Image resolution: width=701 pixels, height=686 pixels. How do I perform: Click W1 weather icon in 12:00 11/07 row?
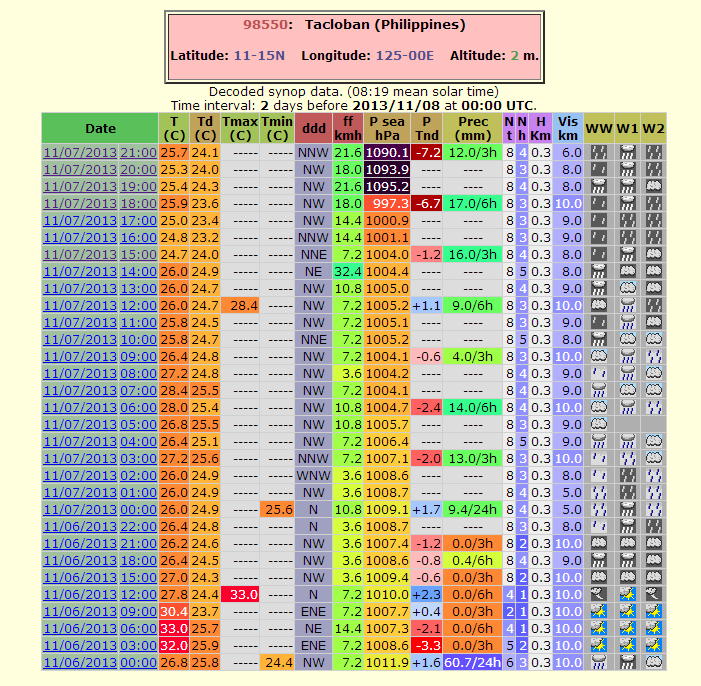tap(627, 305)
